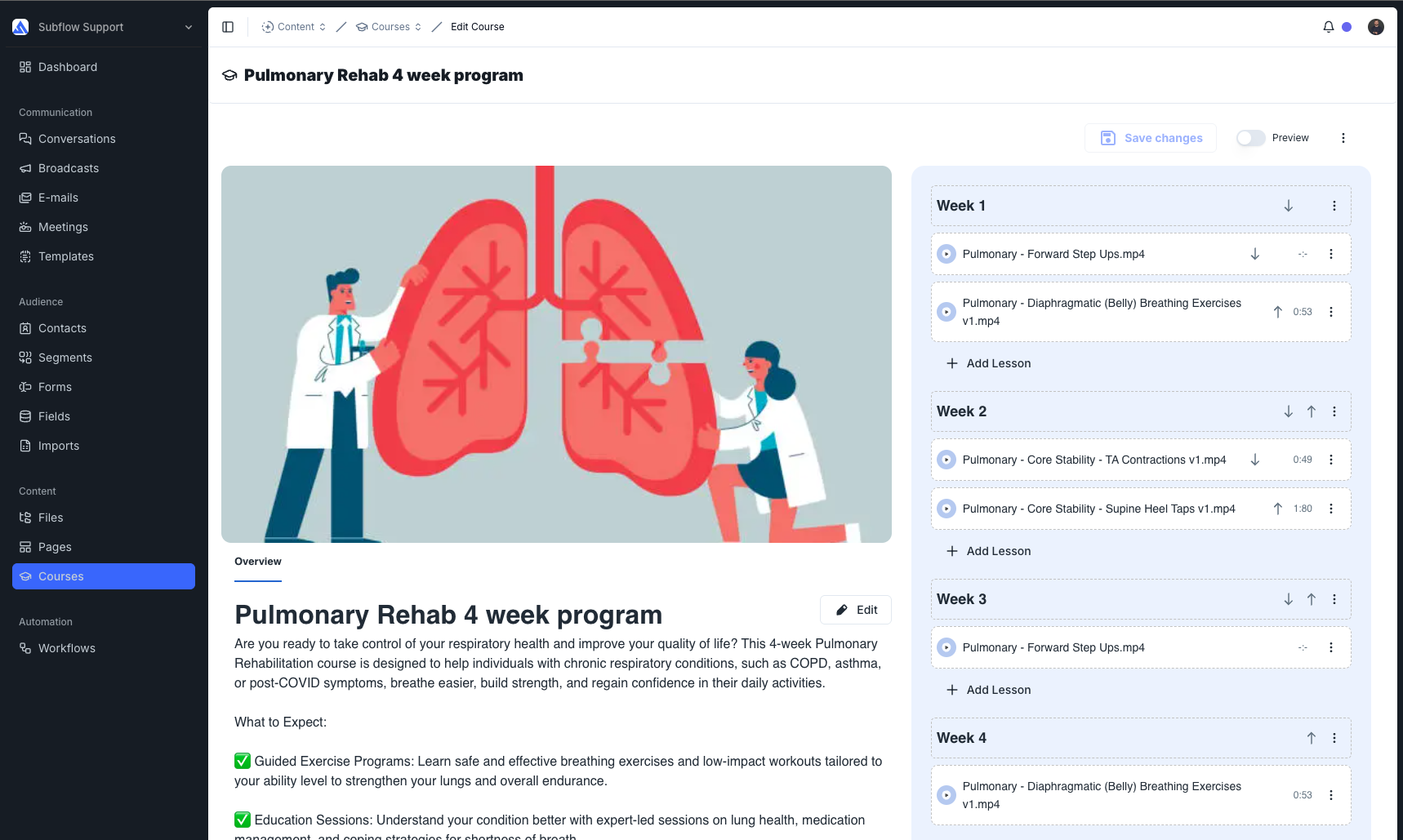This screenshot has width=1403, height=840.
Task: Go to Conversations
Action: pos(104,139)
